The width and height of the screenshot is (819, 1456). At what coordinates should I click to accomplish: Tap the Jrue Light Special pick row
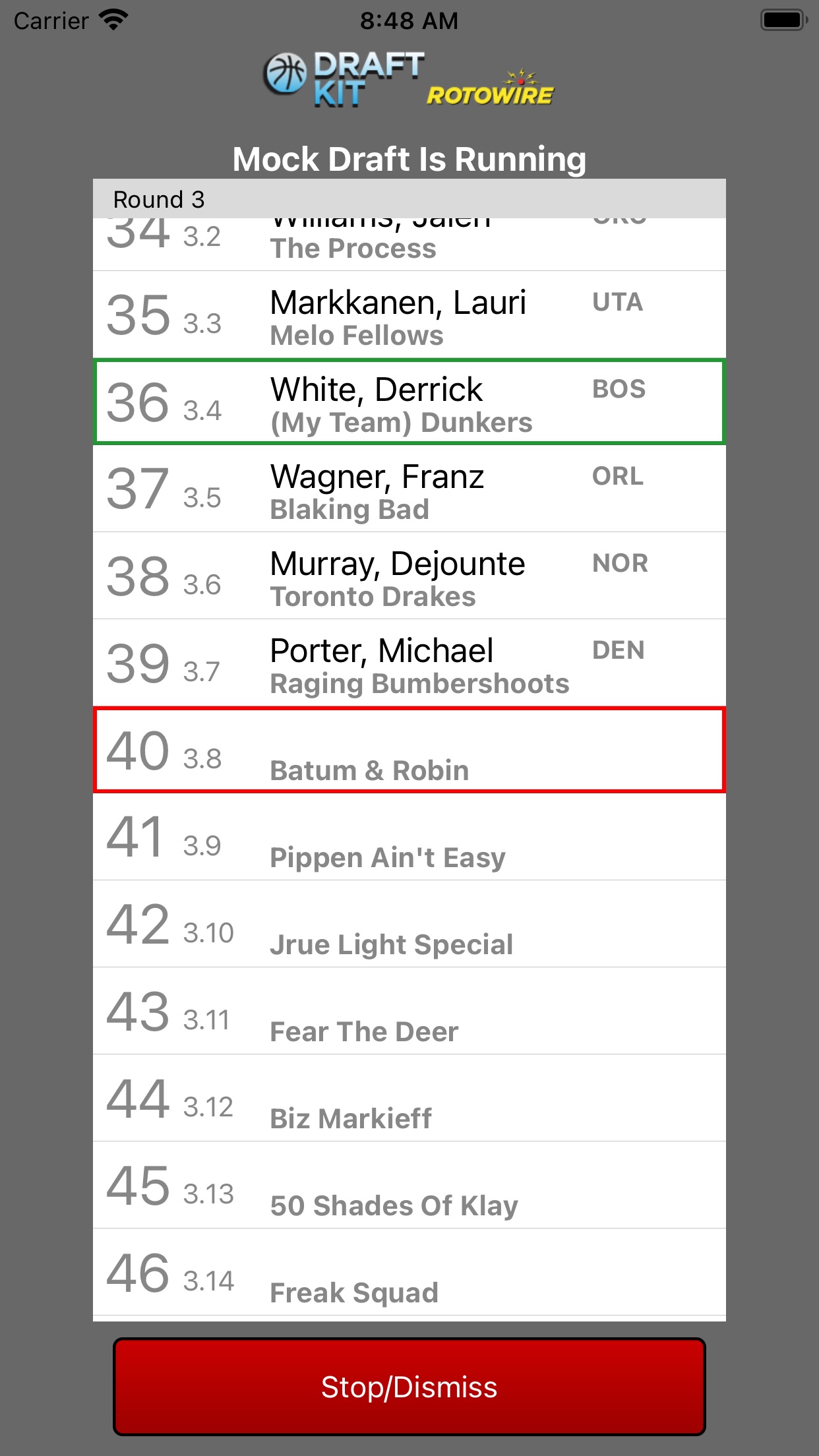click(409, 924)
